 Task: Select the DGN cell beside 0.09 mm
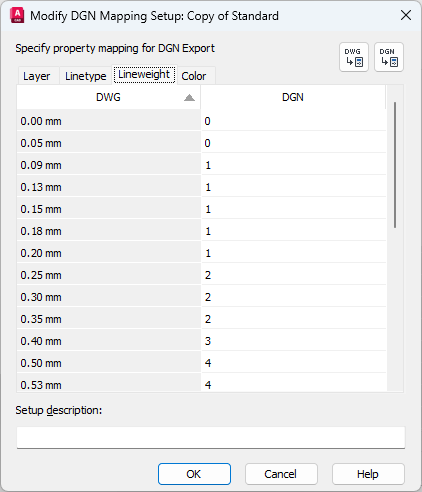[x=294, y=165]
